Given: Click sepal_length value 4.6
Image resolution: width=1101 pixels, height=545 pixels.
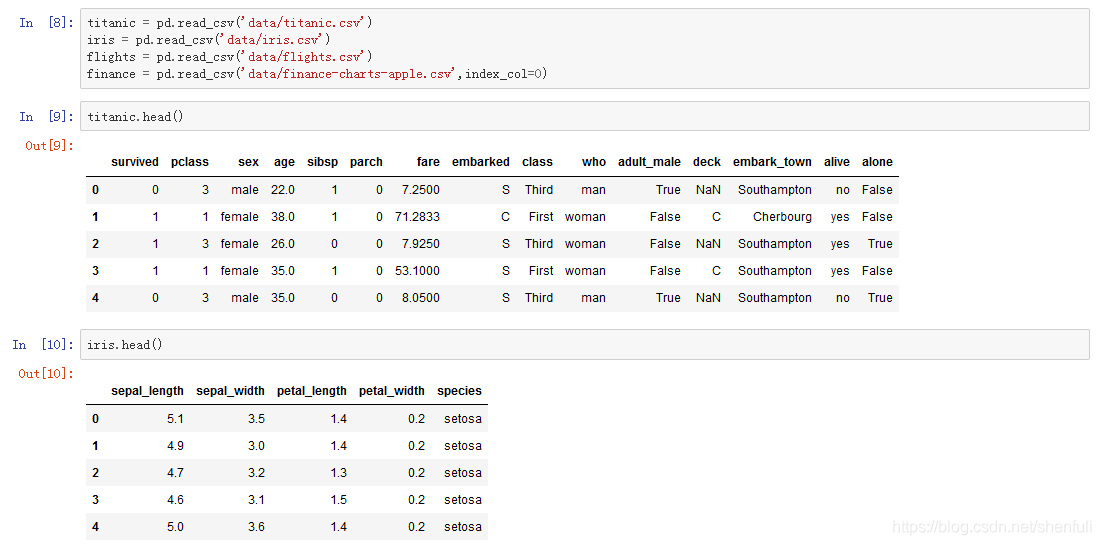Looking at the screenshot, I should 176,500.
